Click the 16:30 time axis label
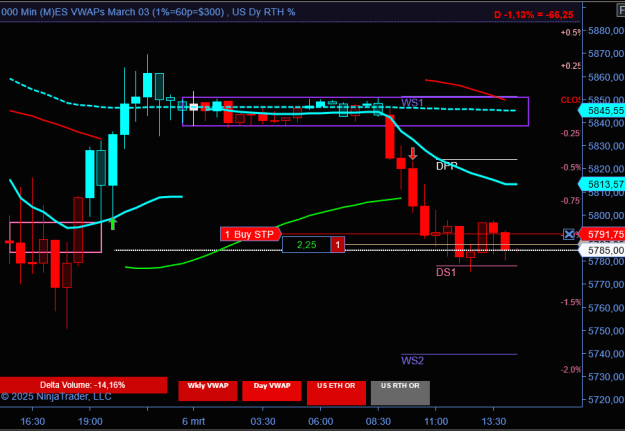Viewport: 625px width, 431px height. (x=33, y=421)
